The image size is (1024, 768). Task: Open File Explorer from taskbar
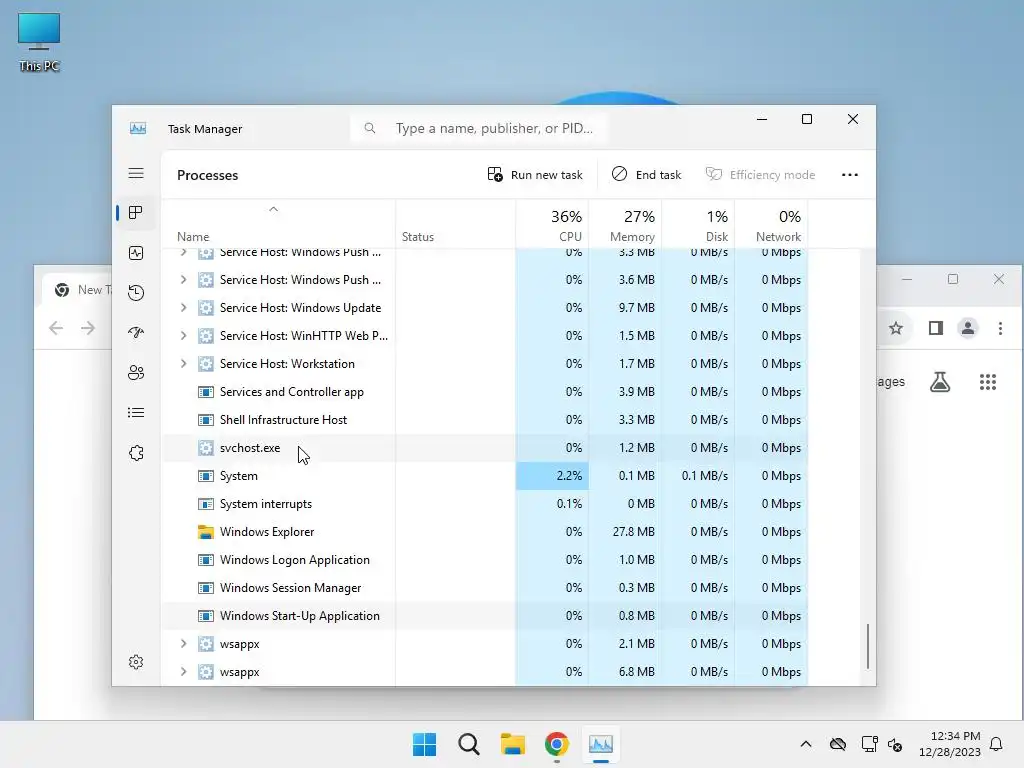513,744
